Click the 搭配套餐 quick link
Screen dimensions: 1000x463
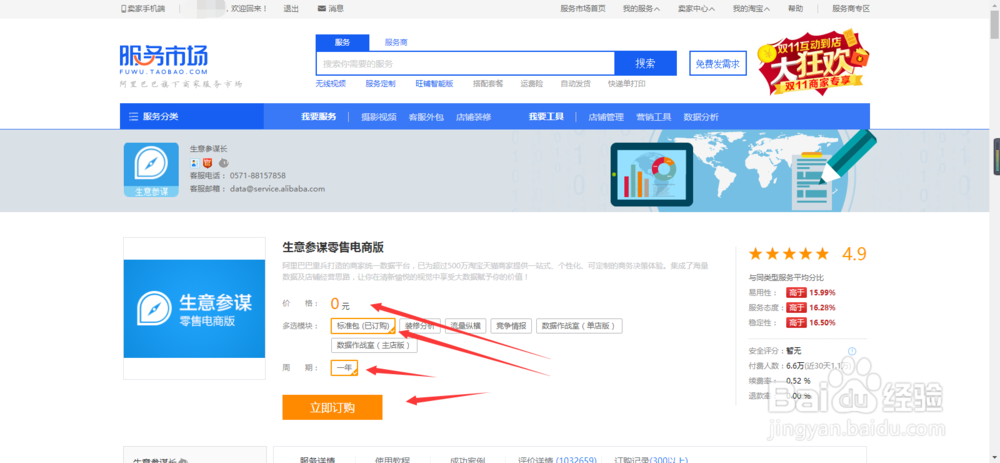click(x=488, y=84)
